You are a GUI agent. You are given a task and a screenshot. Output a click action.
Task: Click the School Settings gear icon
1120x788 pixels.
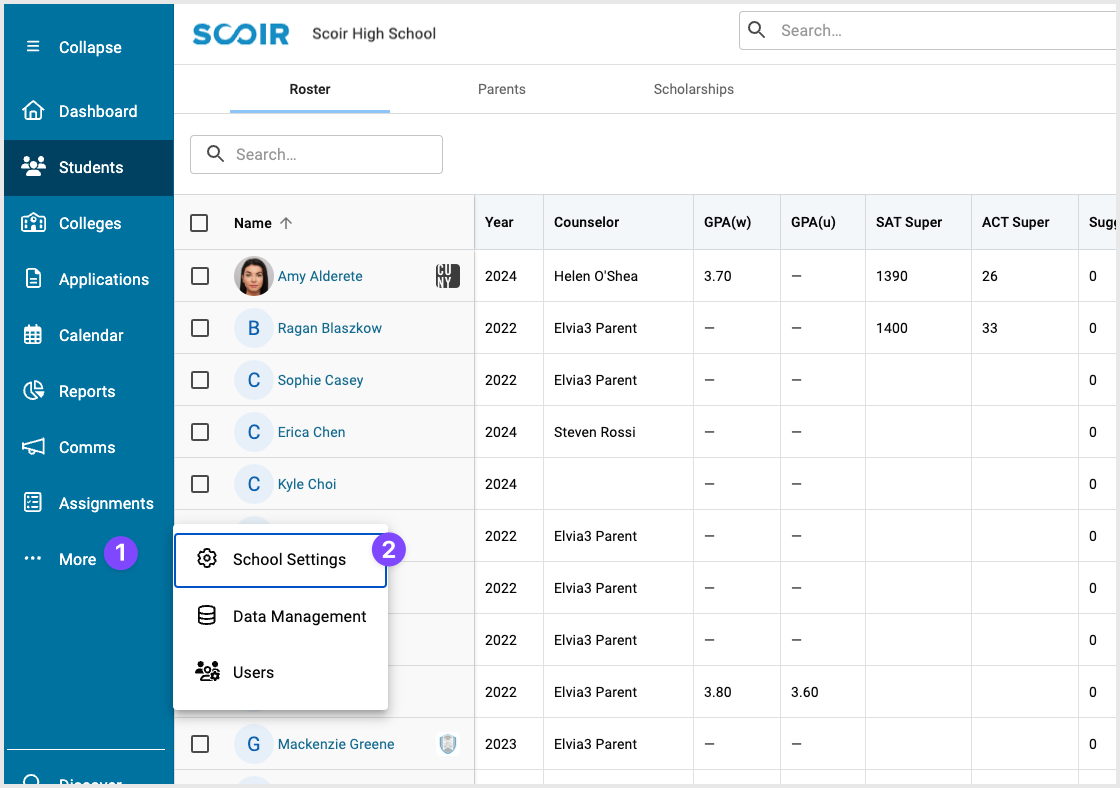point(207,559)
